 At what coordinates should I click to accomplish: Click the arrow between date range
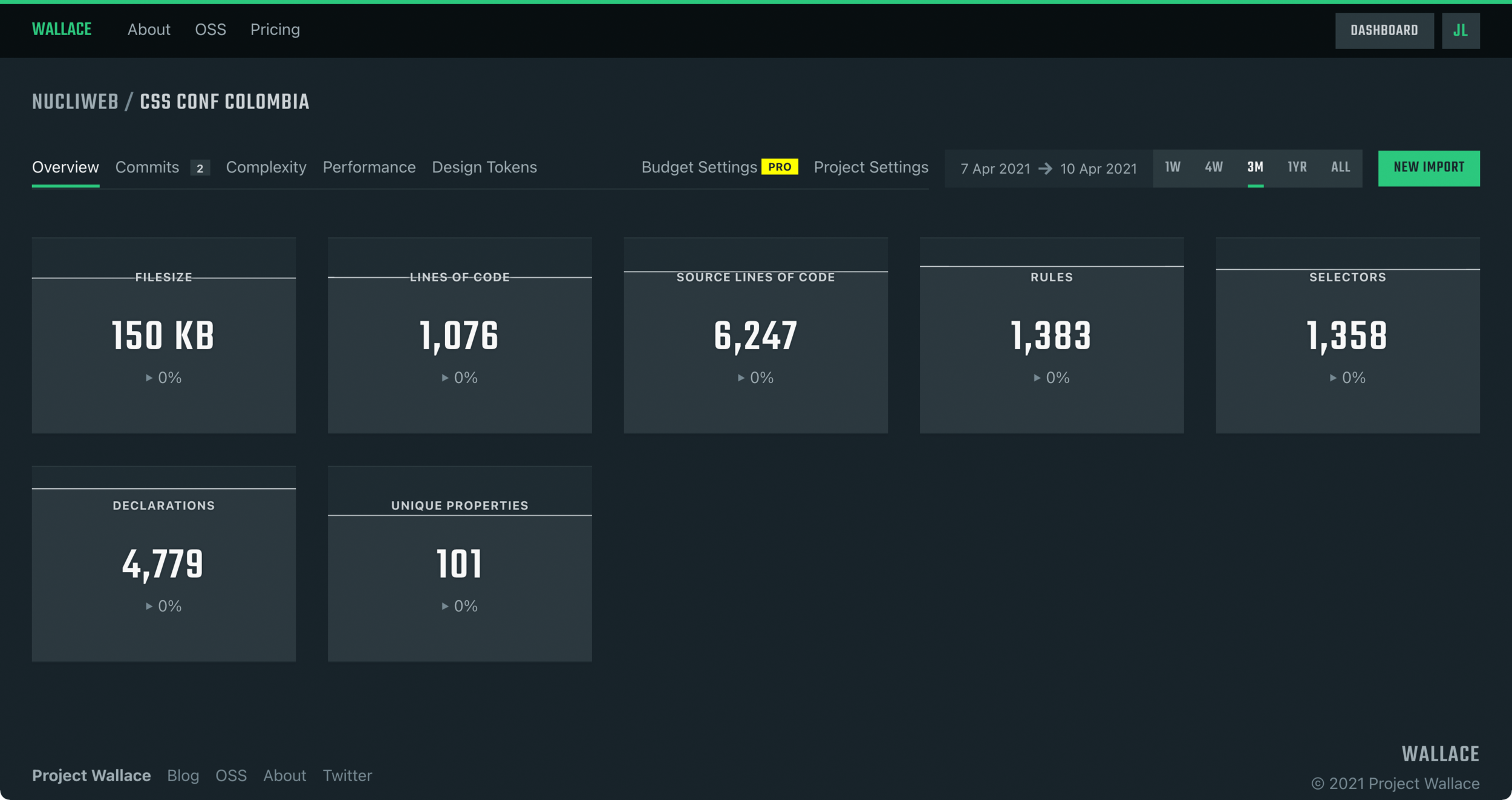tap(1045, 169)
